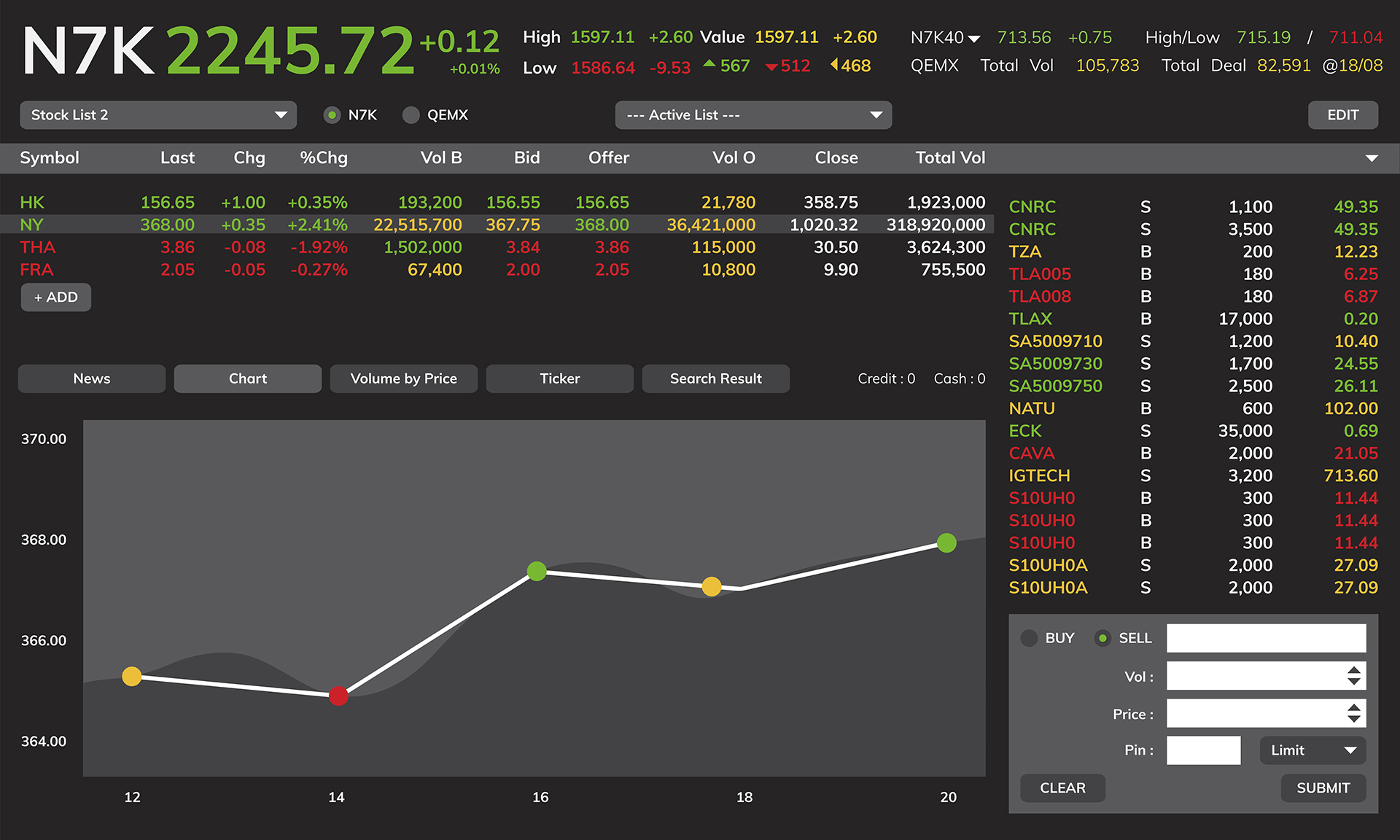1400x840 pixels.
Task: Click the Vol field stepper arrows
Action: click(x=1353, y=676)
